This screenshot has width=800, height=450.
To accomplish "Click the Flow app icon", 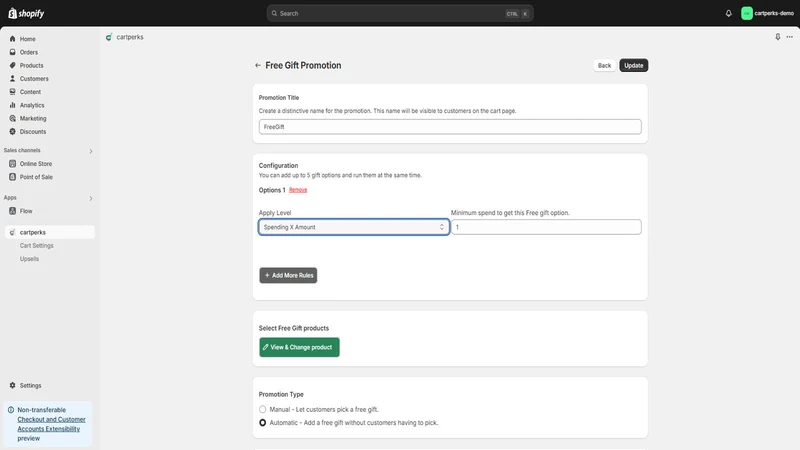I will (x=12, y=211).
